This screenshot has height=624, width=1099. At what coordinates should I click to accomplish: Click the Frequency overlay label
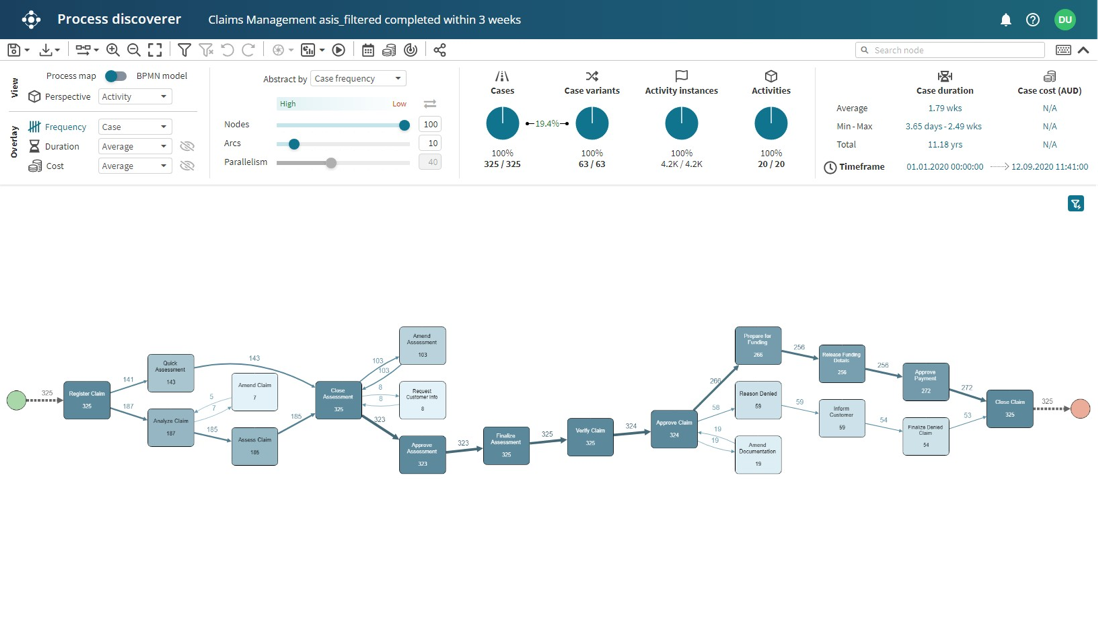pos(65,127)
